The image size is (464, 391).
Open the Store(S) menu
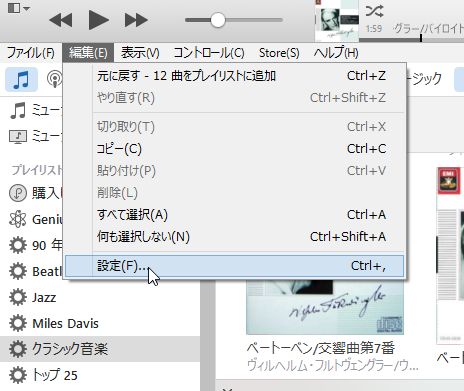pos(279,53)
